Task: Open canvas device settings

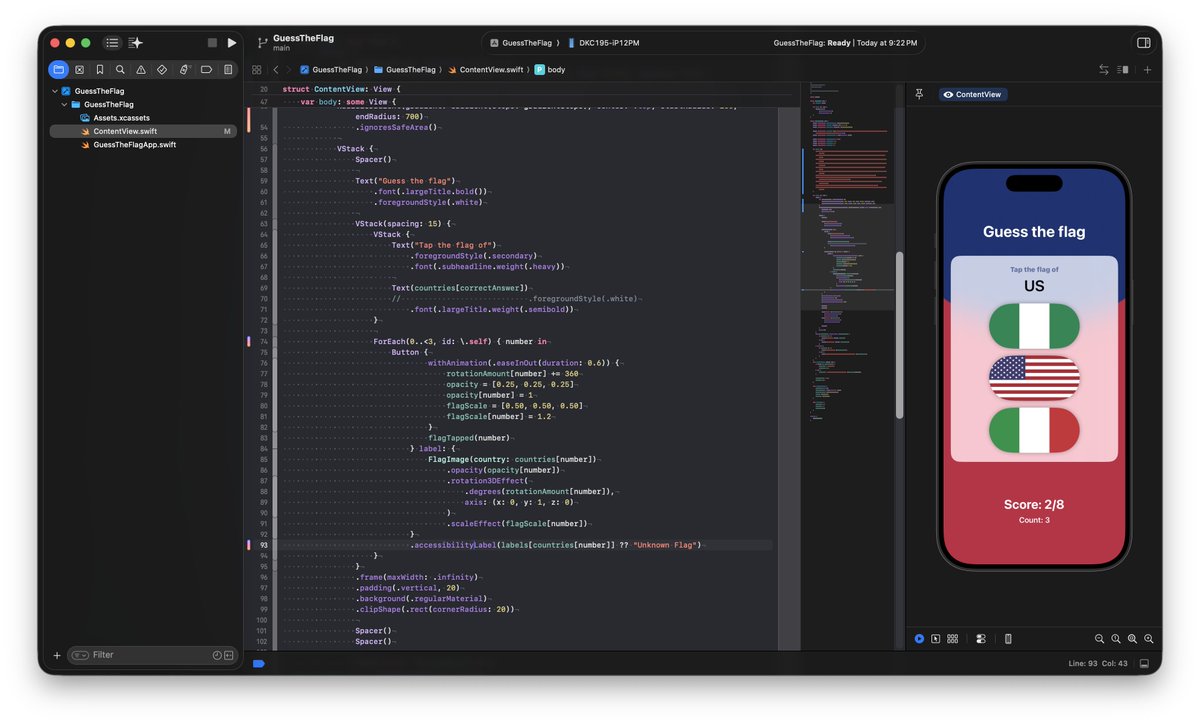Action: 981,639
